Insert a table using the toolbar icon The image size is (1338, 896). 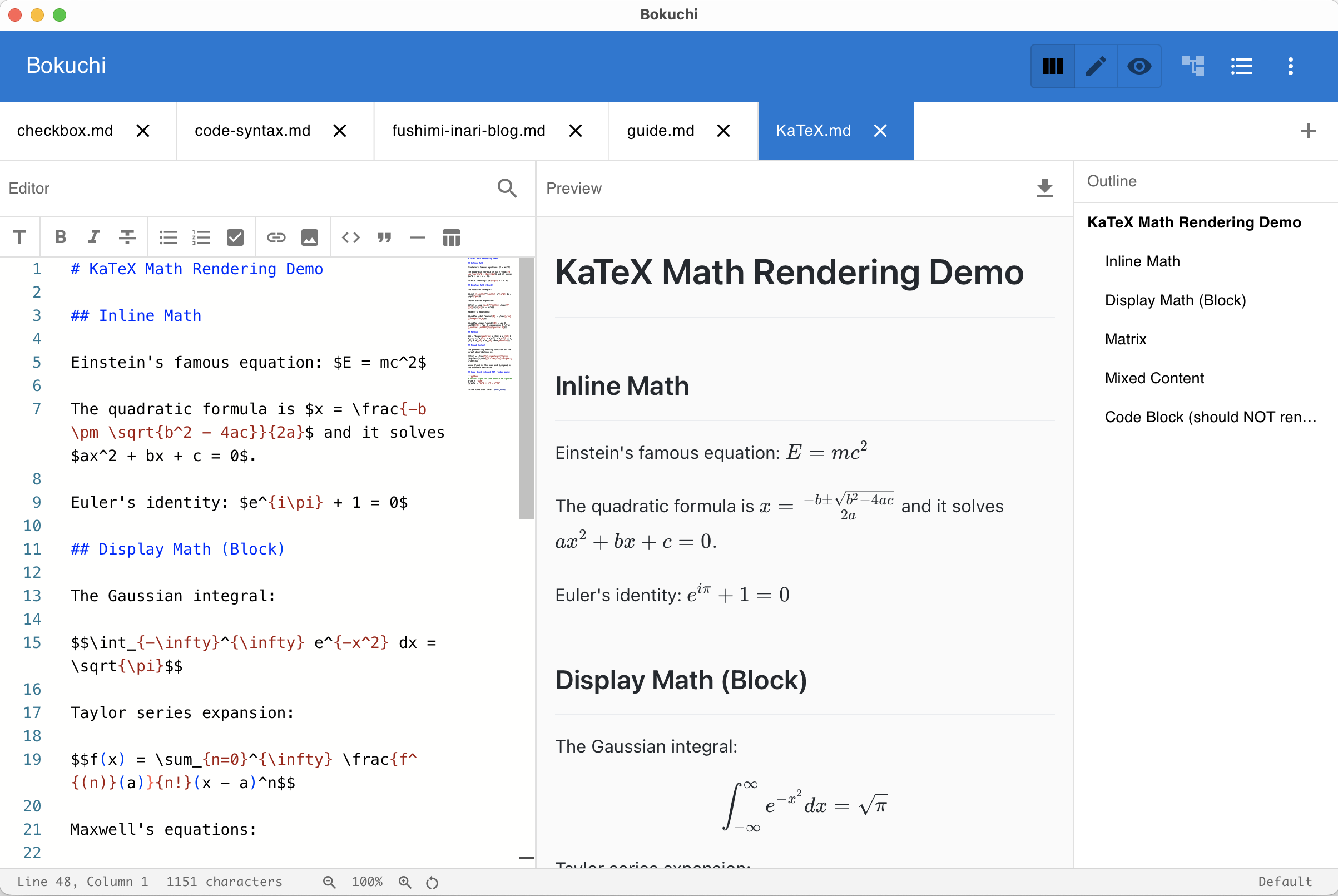point(452,237)
